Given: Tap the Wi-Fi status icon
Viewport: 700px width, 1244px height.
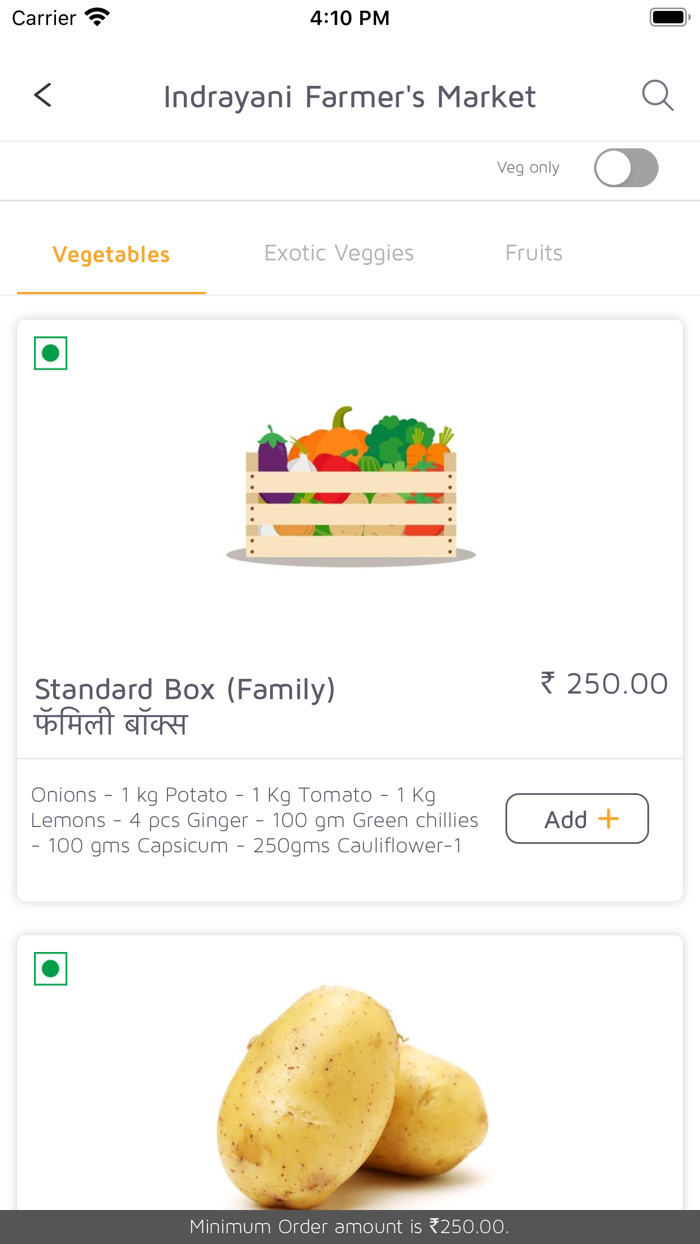Looking at the screenshot, I should click(97, 17).
